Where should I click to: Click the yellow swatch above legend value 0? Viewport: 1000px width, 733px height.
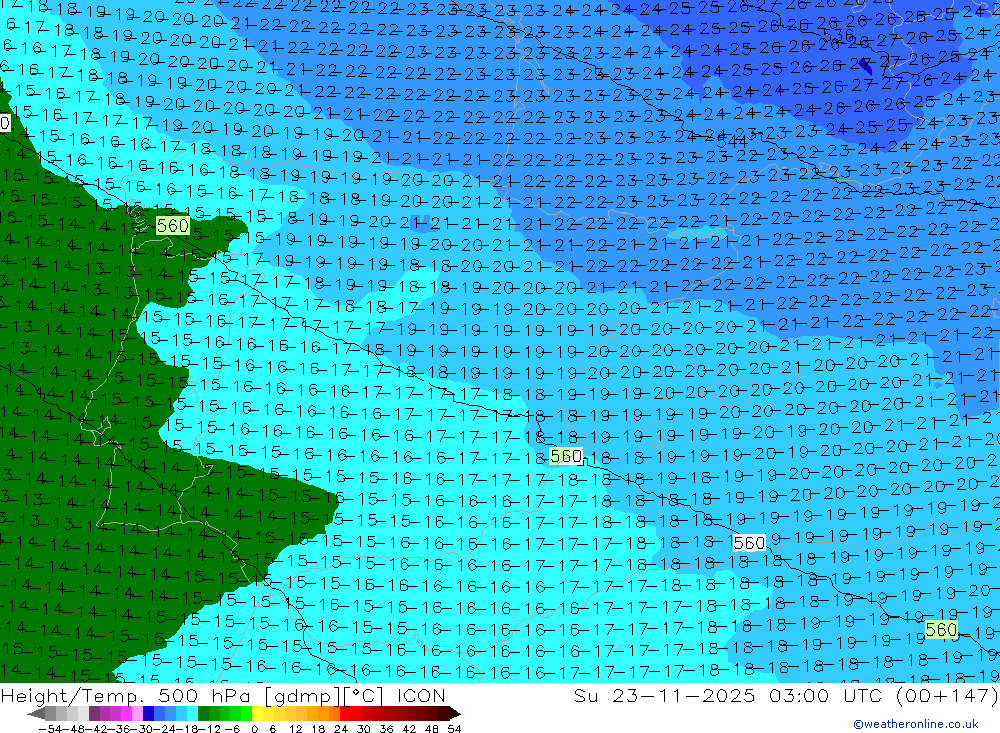(257, 714)
